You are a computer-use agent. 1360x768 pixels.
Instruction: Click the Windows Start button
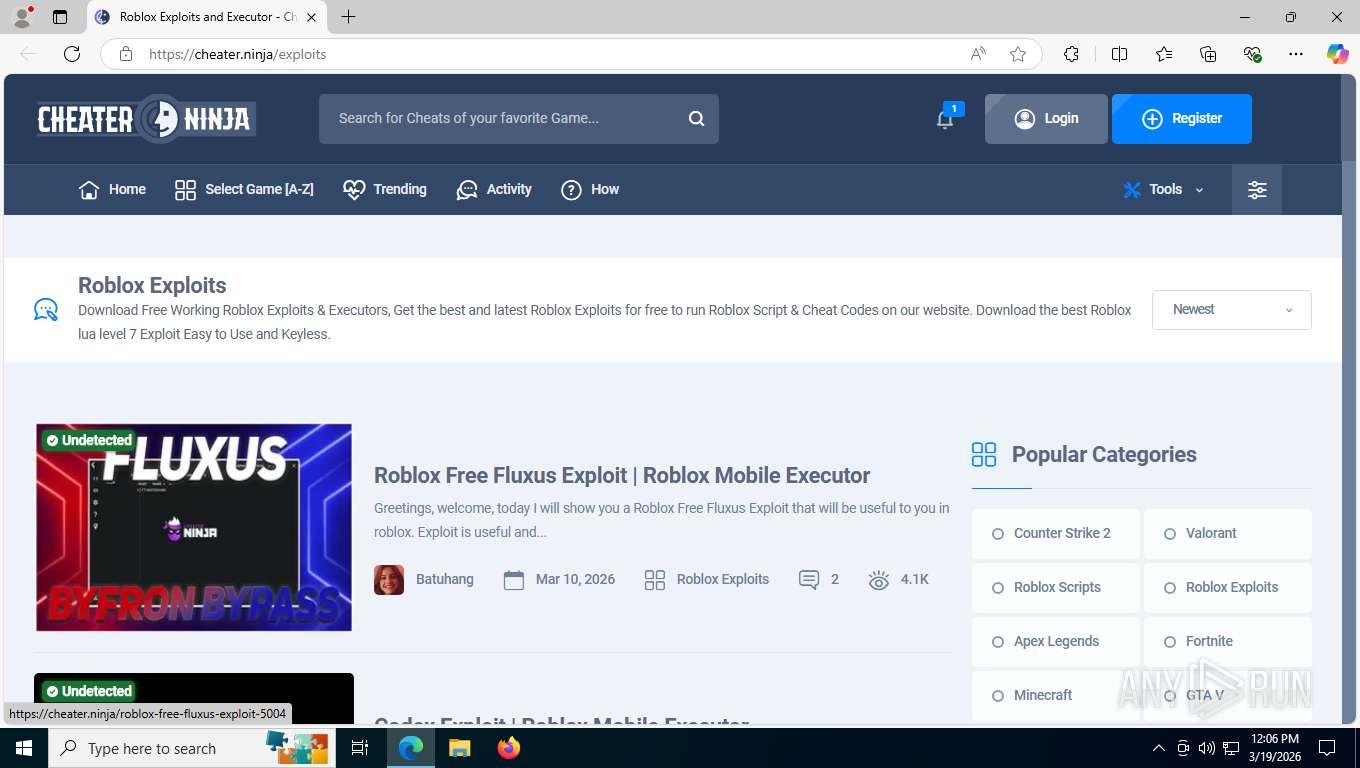pos(23,748)
